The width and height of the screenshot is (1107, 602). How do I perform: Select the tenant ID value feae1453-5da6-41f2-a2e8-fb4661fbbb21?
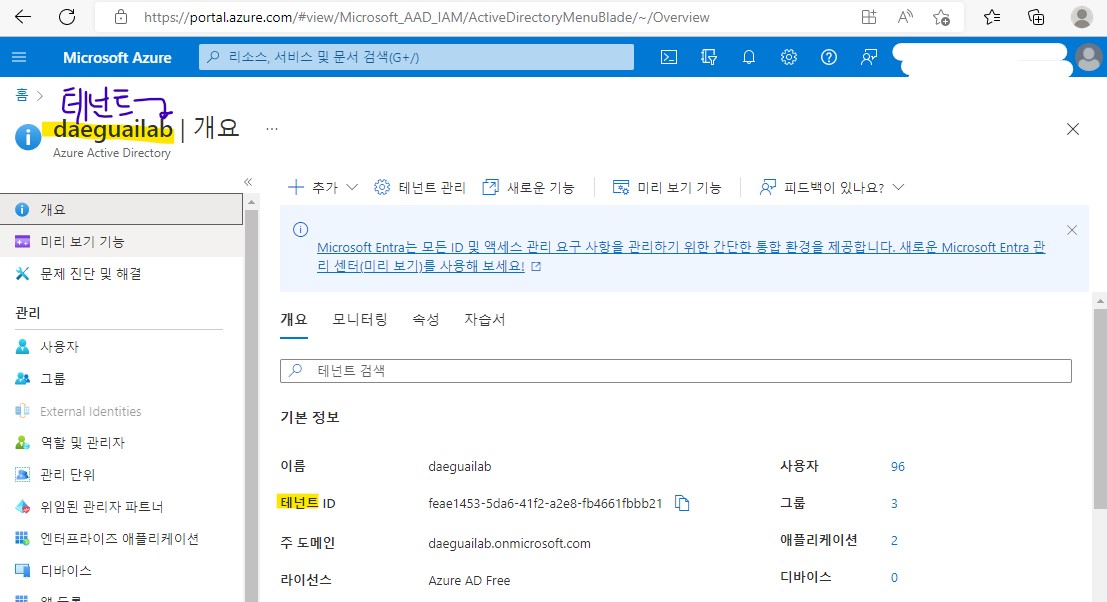(545, 503)
